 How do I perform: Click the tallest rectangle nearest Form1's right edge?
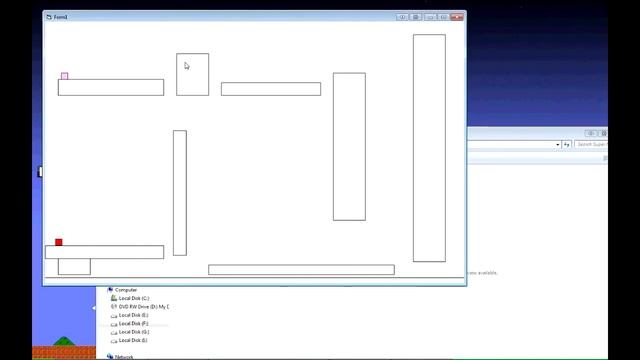pos(429,148)
